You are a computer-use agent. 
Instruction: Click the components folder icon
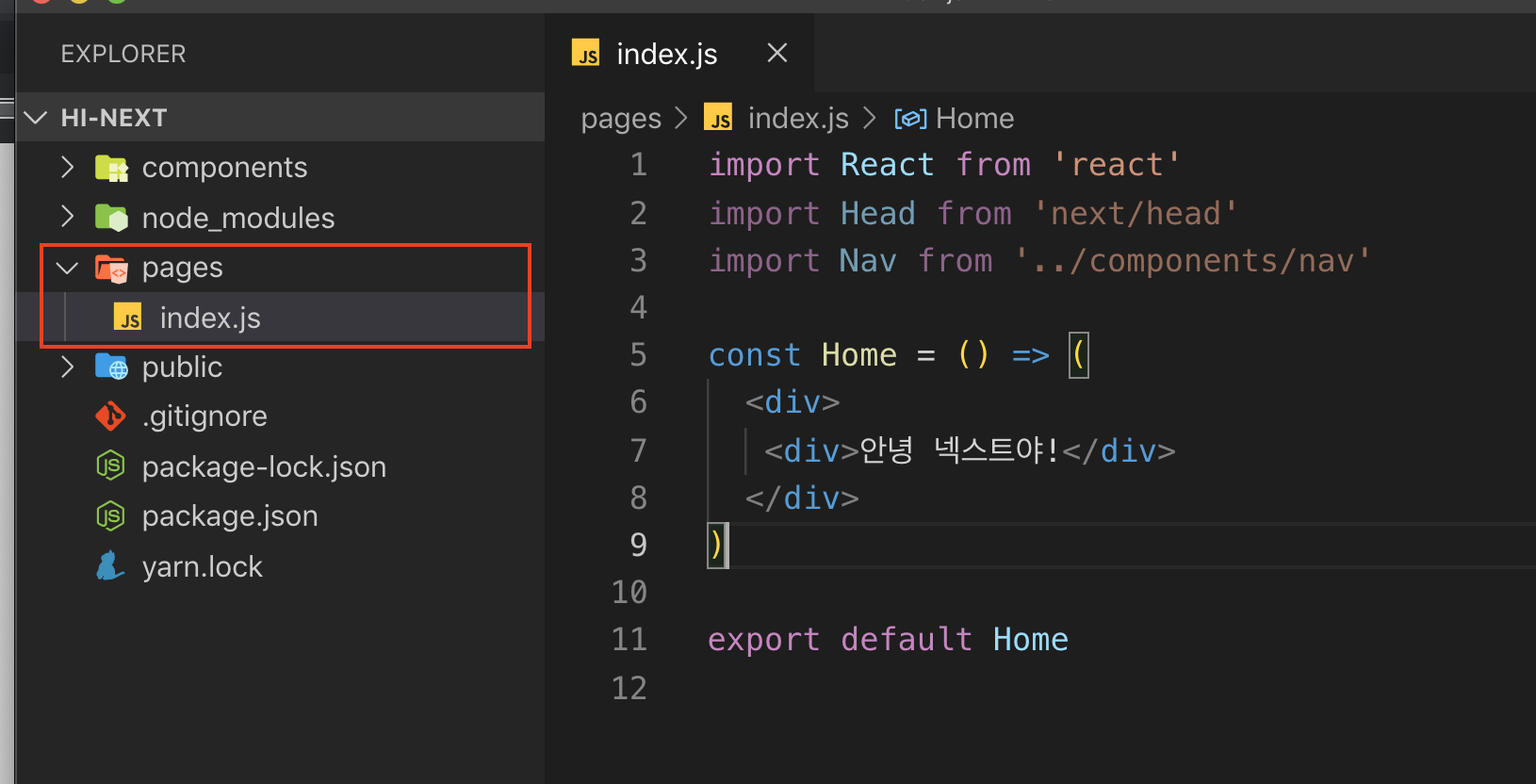point(111,168)
